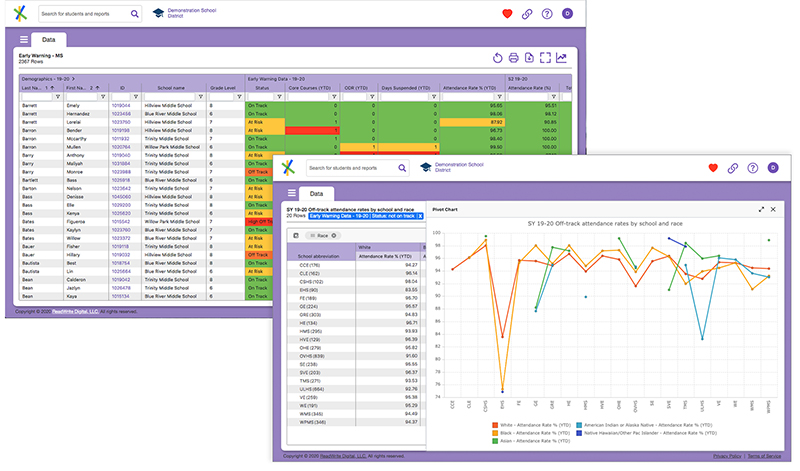Click the refresh icon above the Early Warning table
The image size is (800, 471).
497,58
